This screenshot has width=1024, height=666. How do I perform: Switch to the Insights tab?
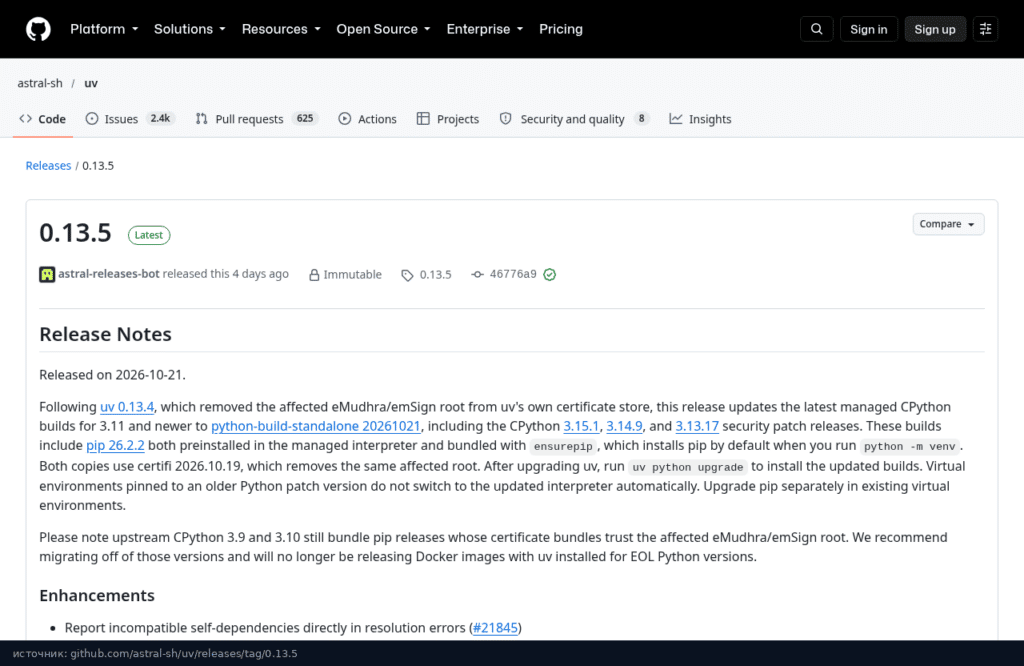click(700, 119)
